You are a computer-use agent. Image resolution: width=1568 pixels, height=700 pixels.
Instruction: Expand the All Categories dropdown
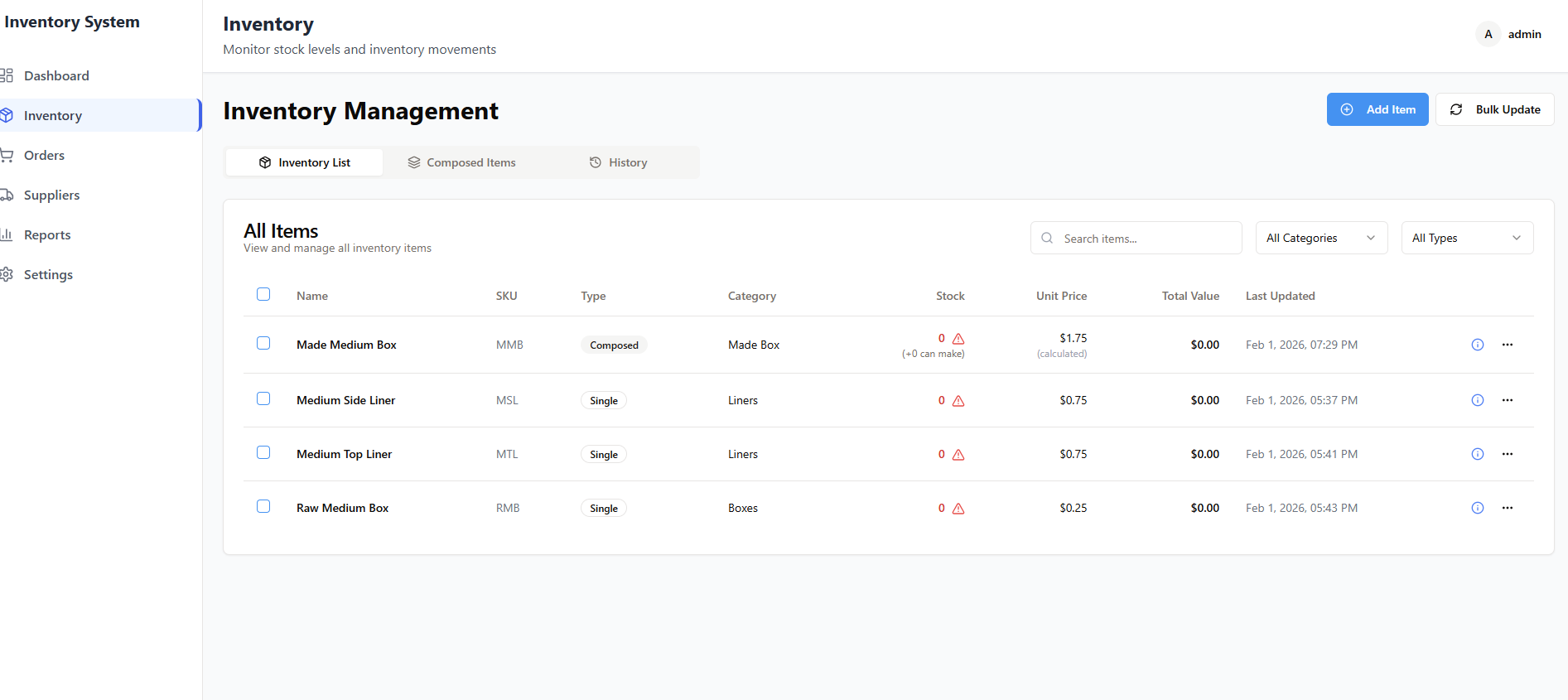coord(1320,238)
